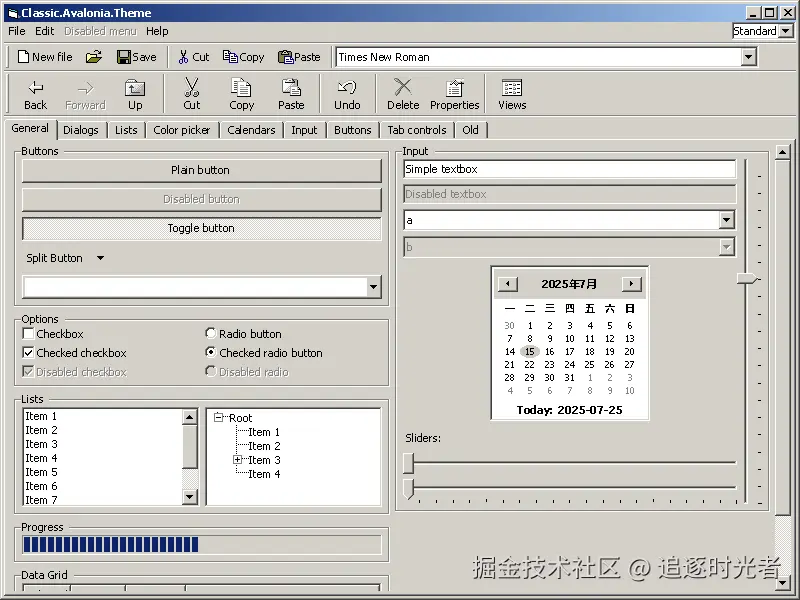This screenshot has height=600, width=800.
Task: Go to previous month in calendar
Action: [508, 284]
